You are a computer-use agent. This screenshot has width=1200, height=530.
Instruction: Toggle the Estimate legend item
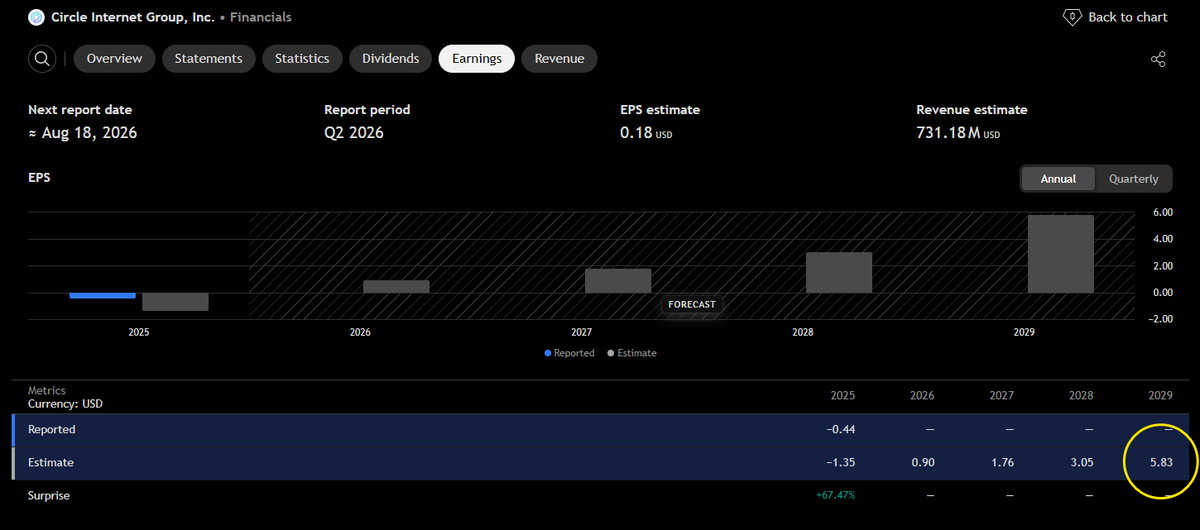(632, 353)
